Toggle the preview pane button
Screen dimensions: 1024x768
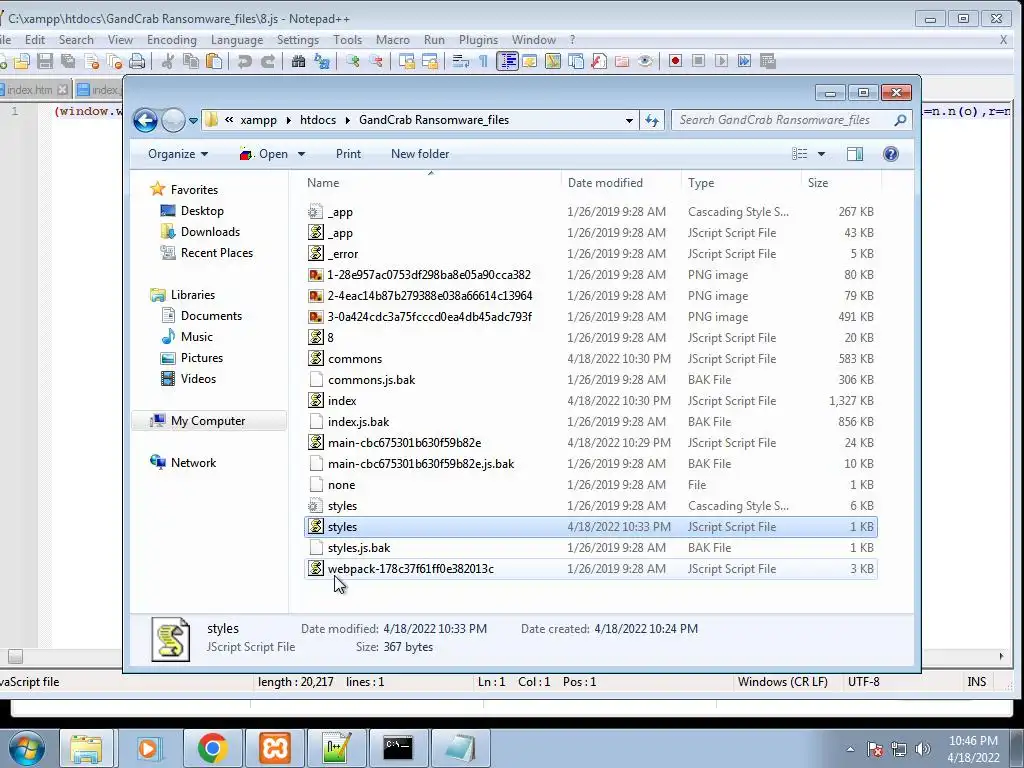[855, 154]
